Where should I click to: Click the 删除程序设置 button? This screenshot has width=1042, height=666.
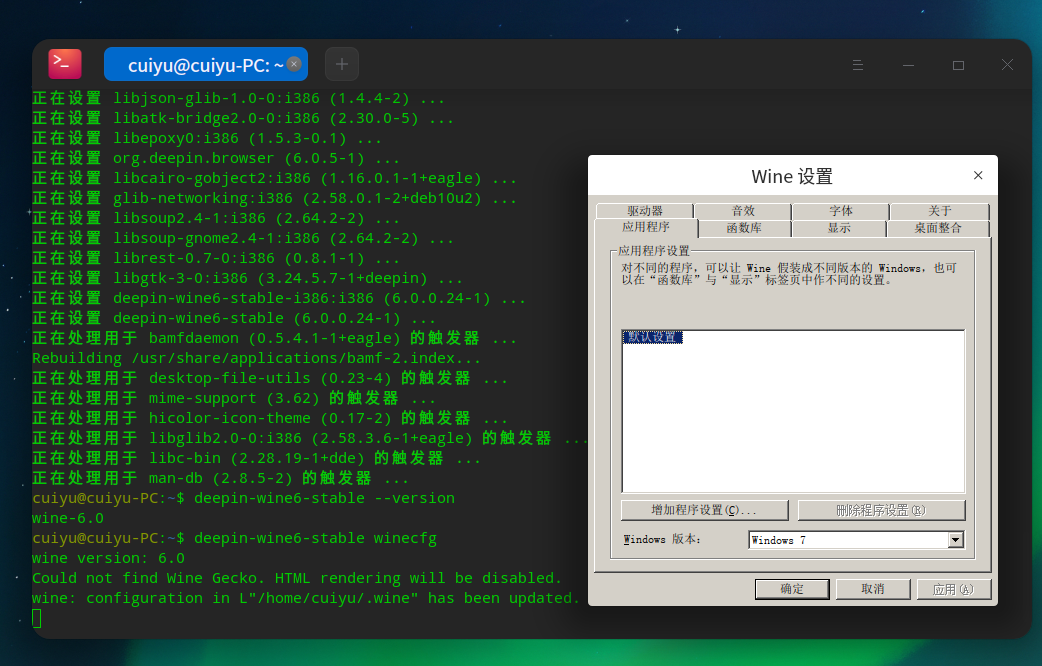pos(879,510)
